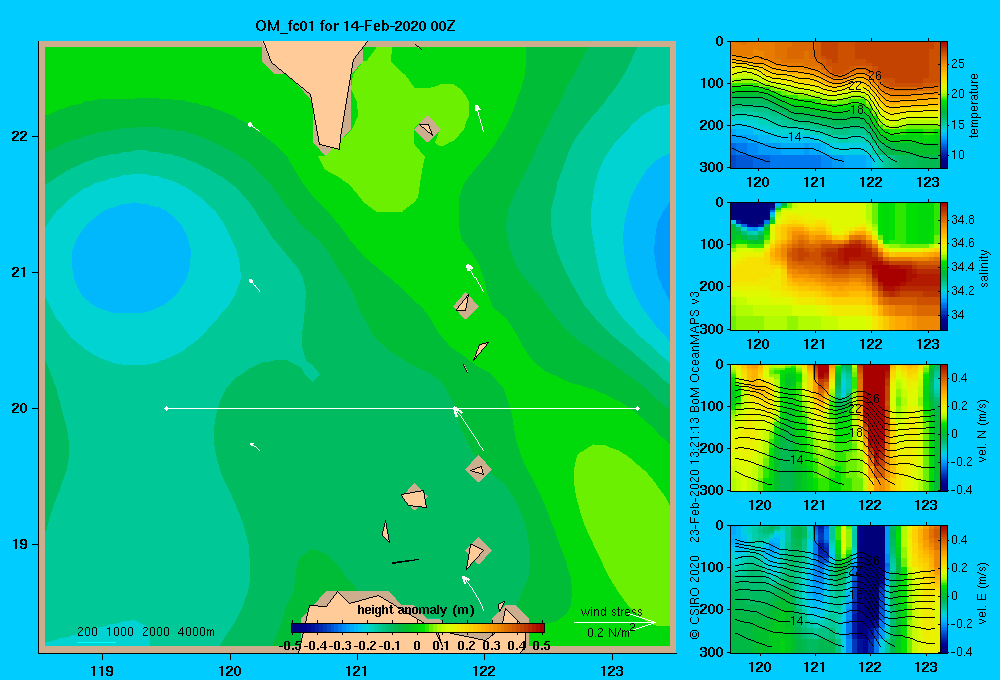The width and height of the screenshot is (1000, 680).
Task: Click the 'BoM OceanMAPS v3' text
Action: pos(695,348)
